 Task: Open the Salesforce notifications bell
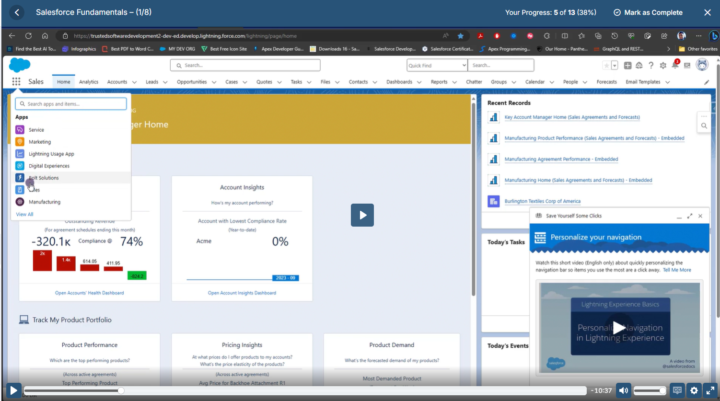tap(675, 65)
